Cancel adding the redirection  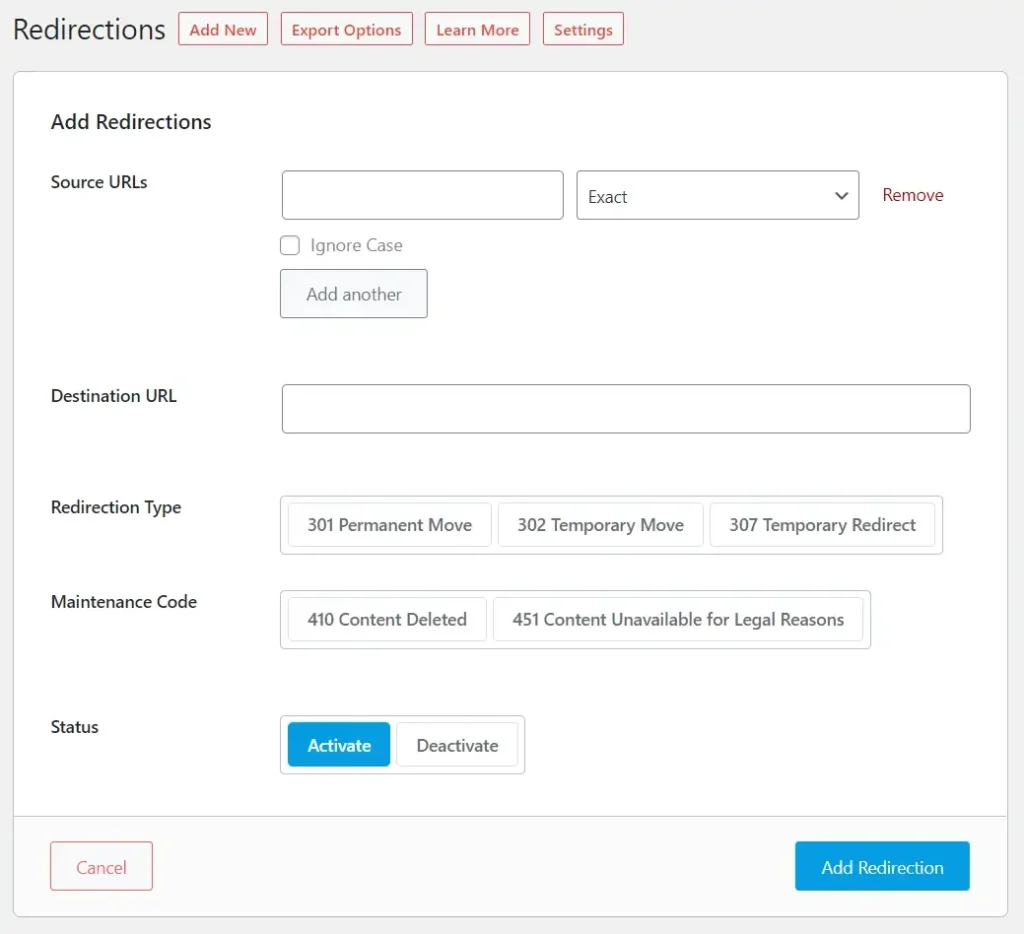(x=101, y=866)
